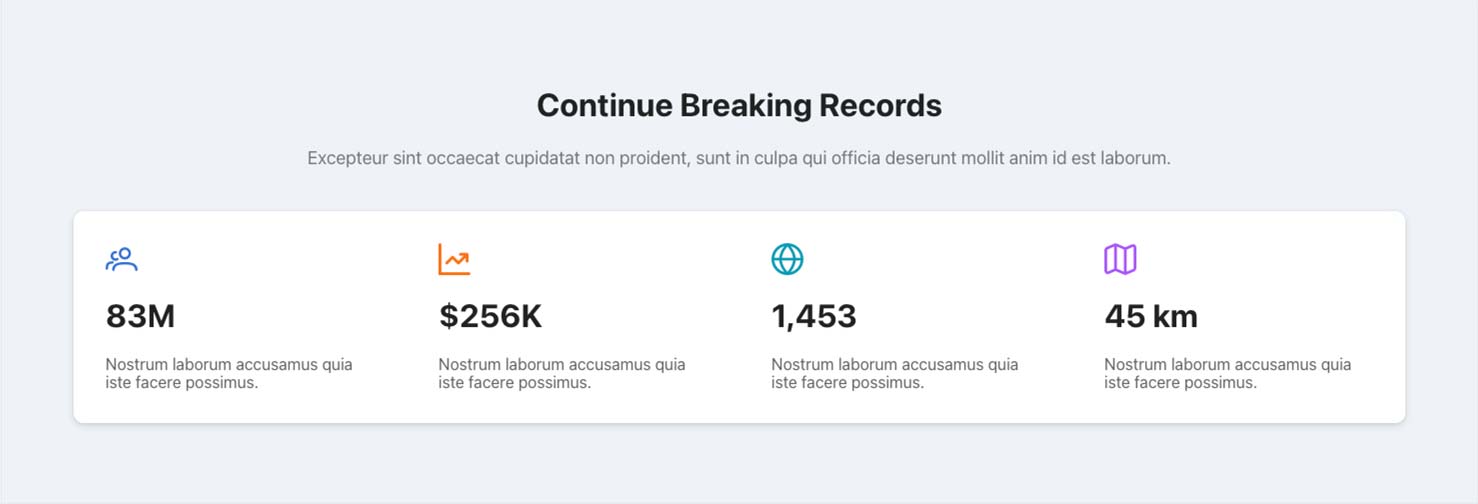Click the teal globe icon
The width and height of the screenshot is (1478, 504).
coord(787,260)
